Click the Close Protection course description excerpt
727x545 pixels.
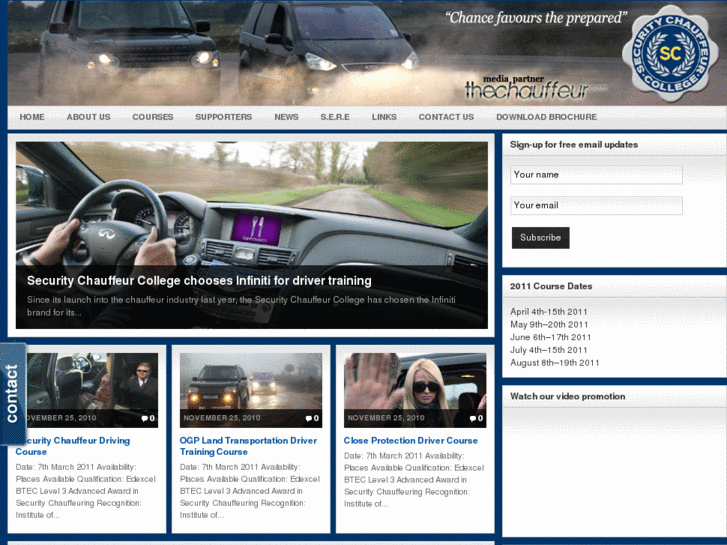click(414, 480)
